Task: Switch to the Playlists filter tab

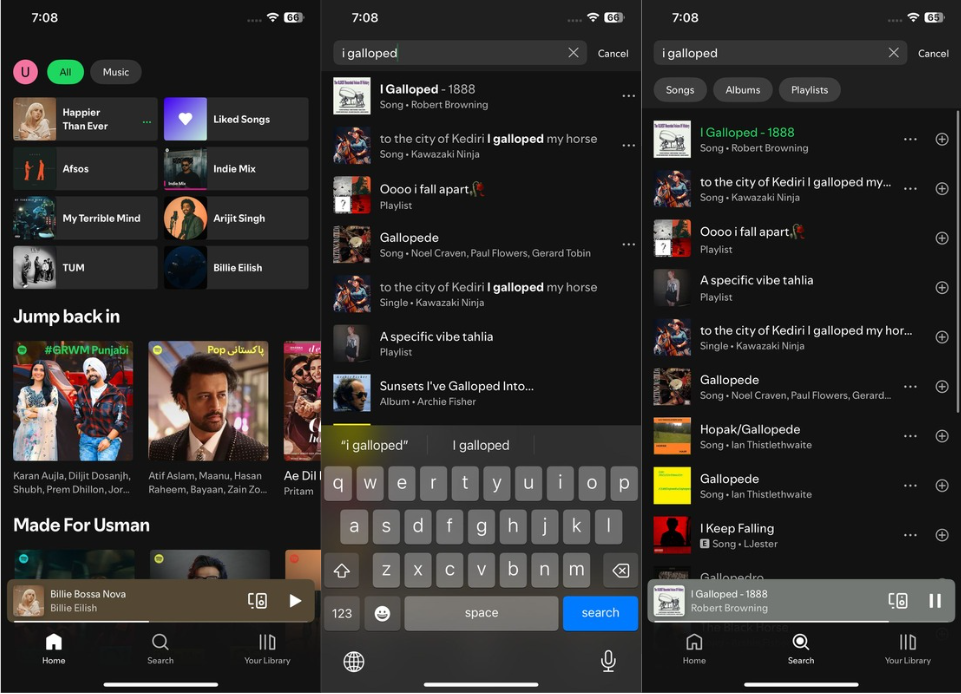Action: (x=809, y=89)
